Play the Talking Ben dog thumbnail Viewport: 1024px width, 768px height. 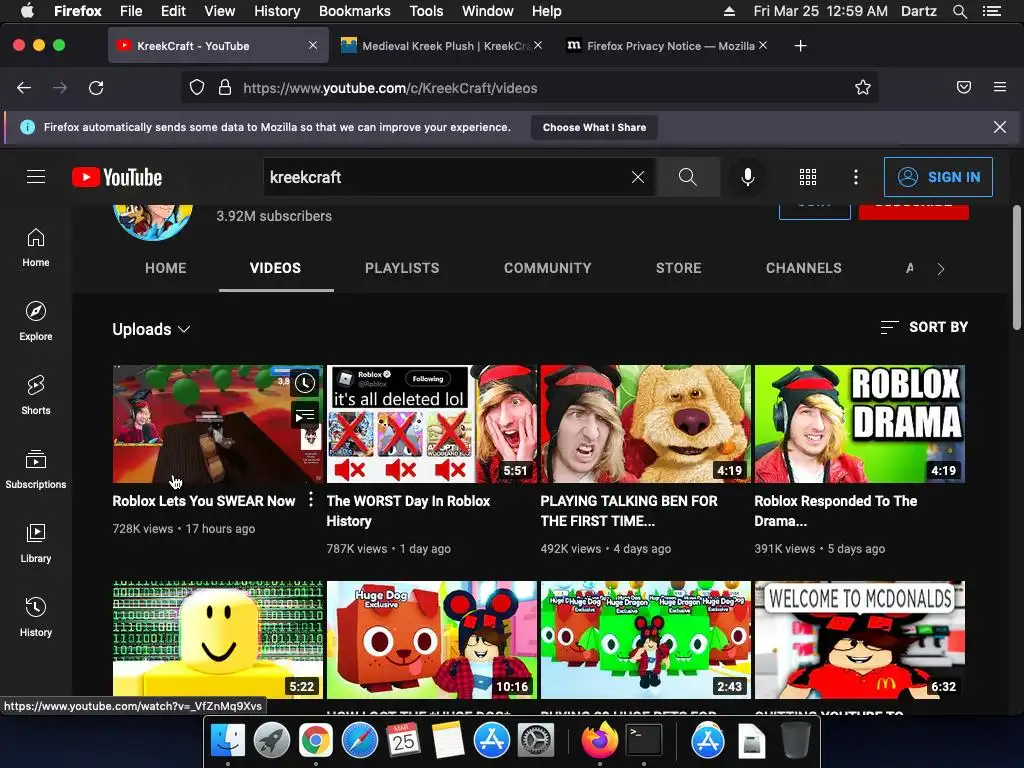(x=646, y=424)
